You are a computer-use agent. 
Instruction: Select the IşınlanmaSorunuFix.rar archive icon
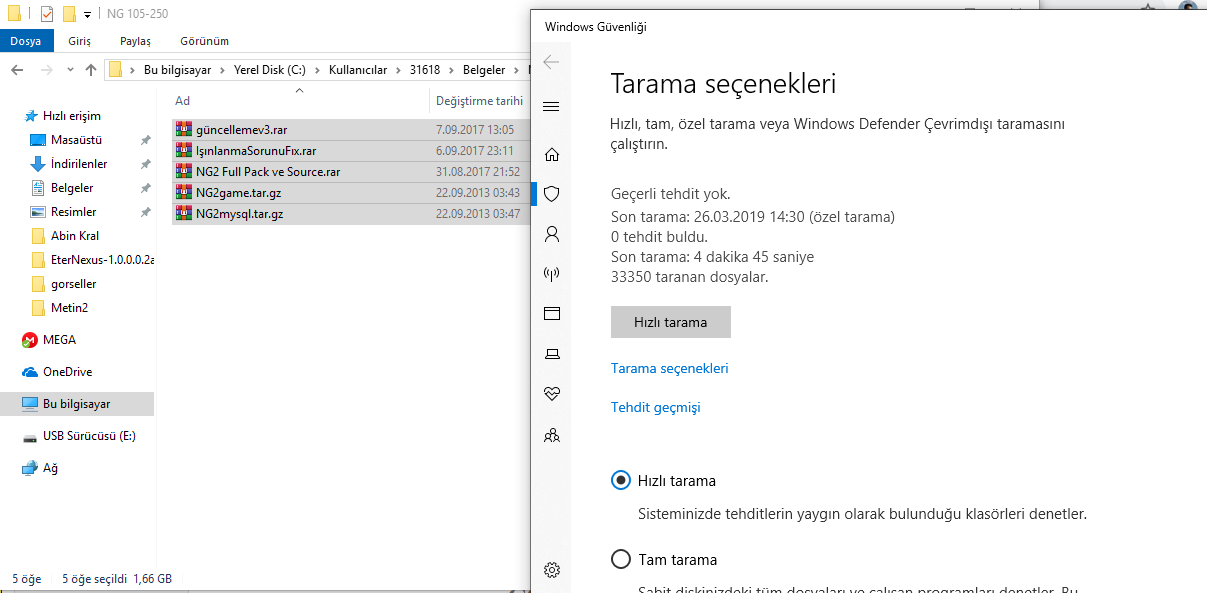point(183,151)
